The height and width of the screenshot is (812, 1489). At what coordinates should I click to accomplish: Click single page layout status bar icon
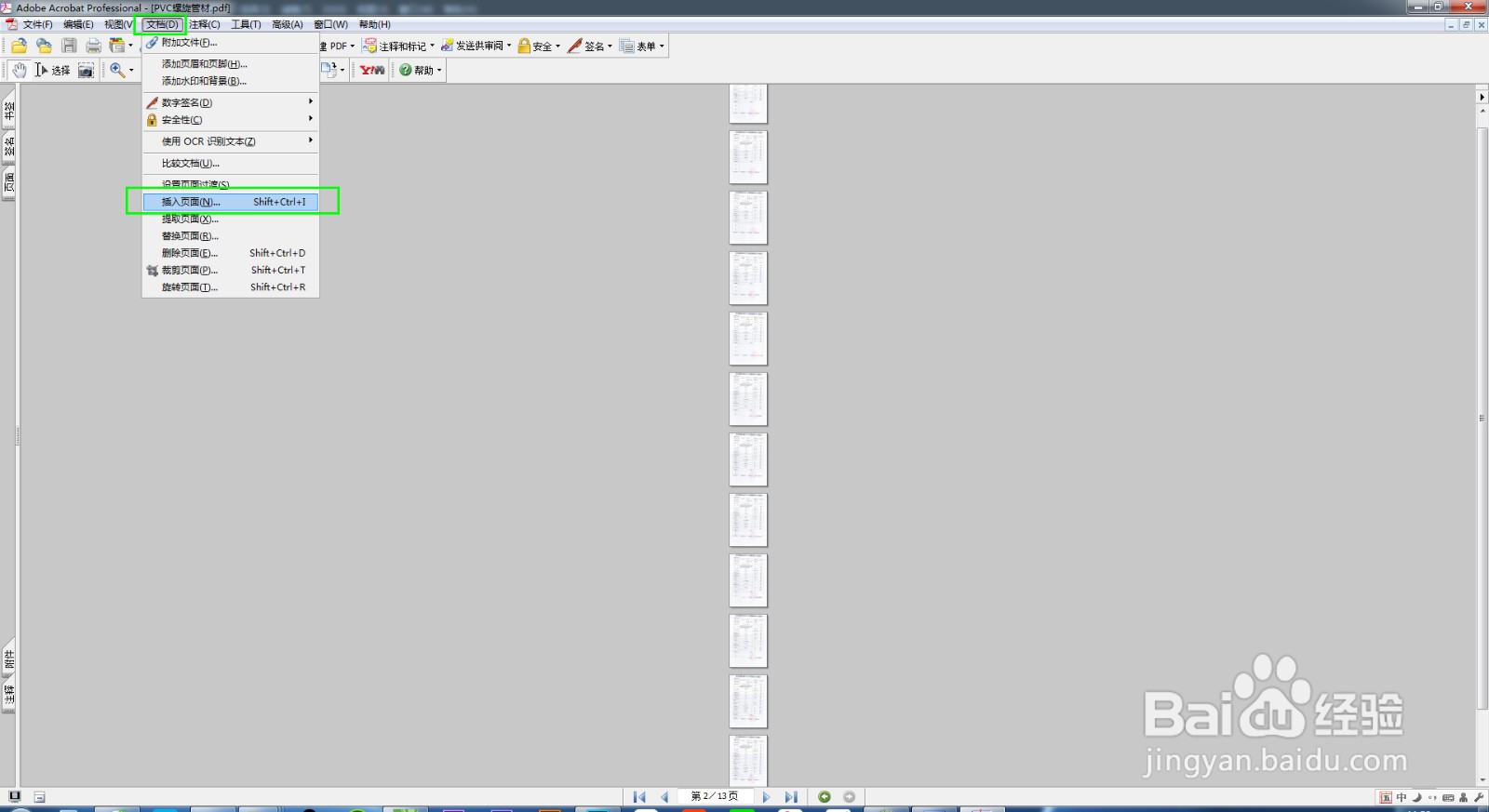(39, 797)
